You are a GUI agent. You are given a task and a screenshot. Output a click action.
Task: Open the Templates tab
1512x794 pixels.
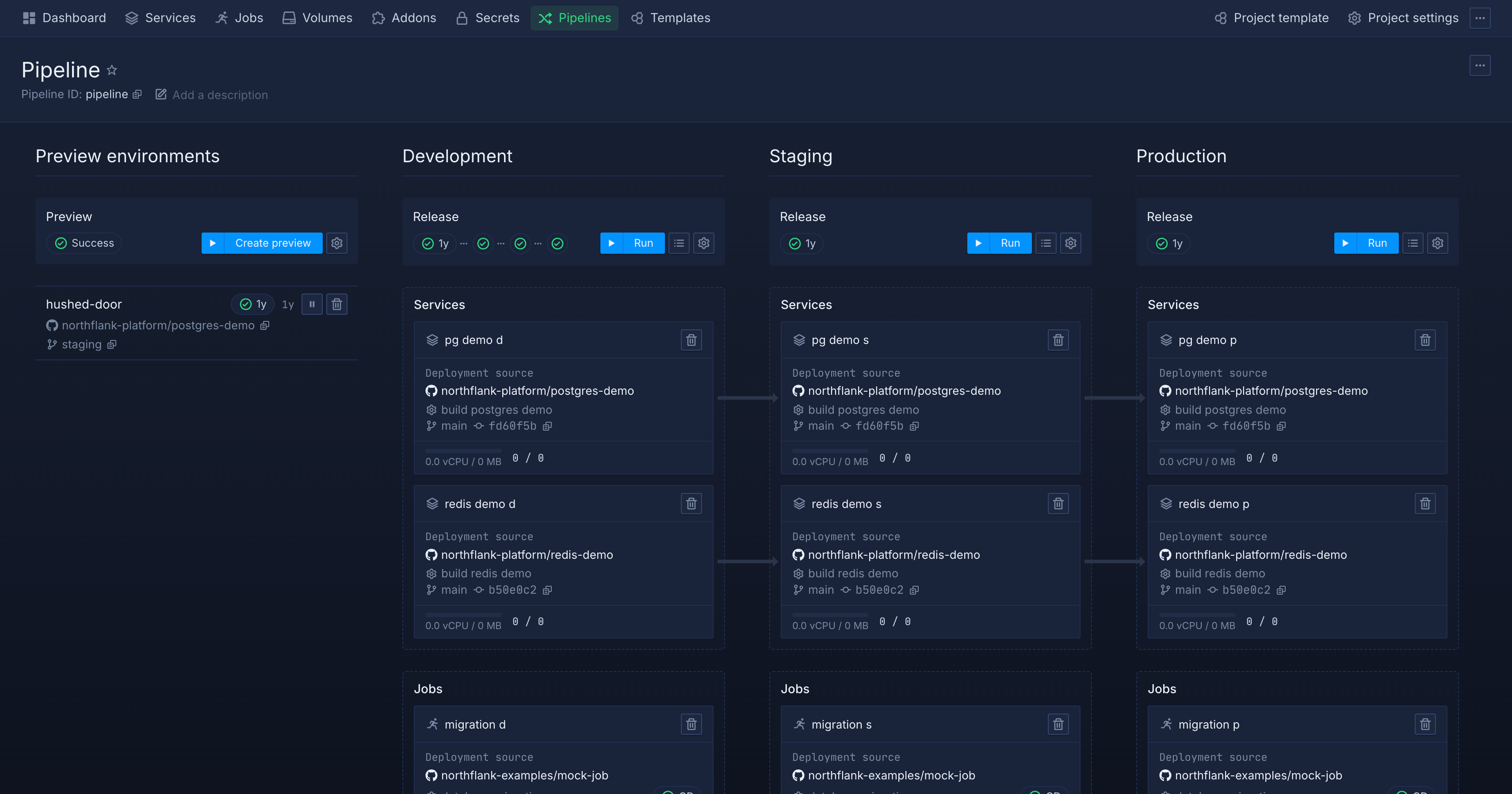pos(671,18)
